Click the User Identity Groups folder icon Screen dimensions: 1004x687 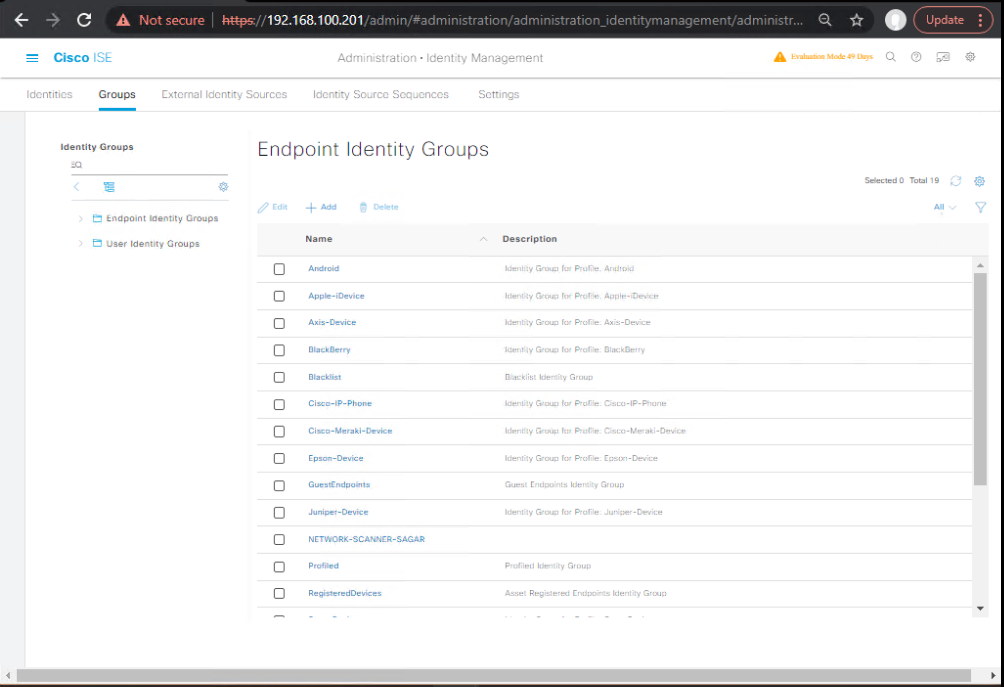pos(97,243)
